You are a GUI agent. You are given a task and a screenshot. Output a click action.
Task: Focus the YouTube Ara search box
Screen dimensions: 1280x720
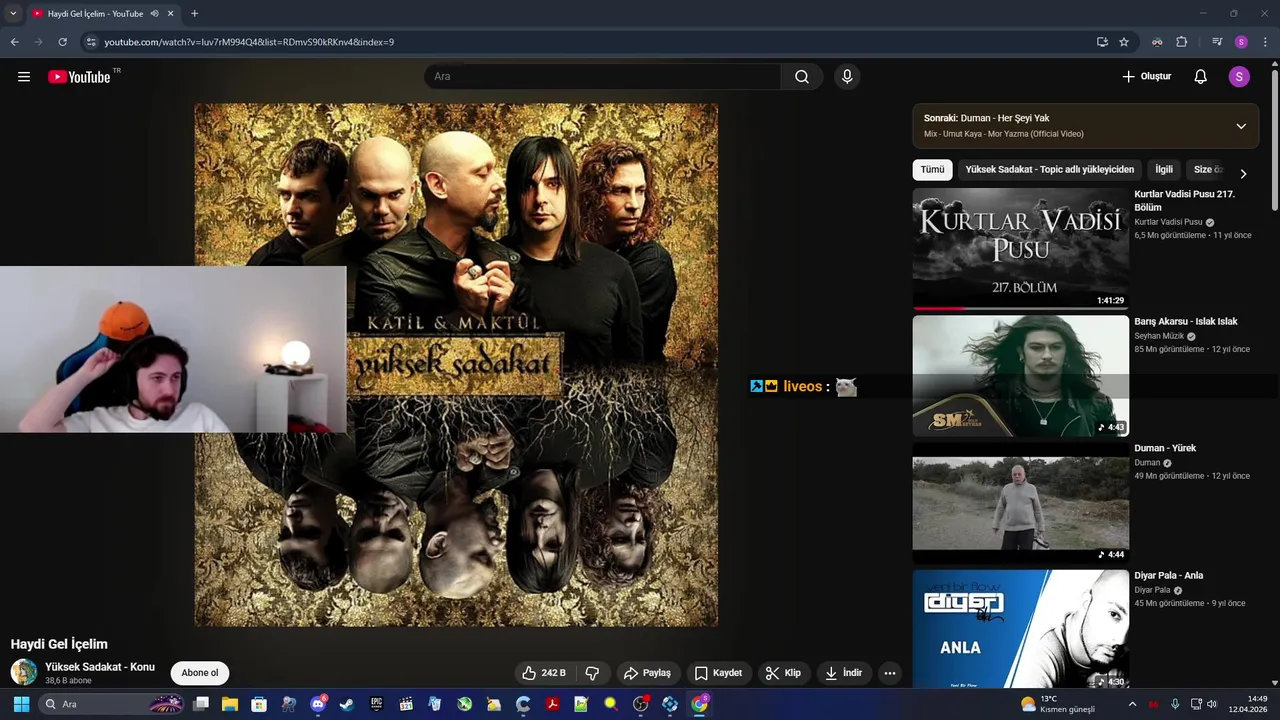tap(605, 77)
